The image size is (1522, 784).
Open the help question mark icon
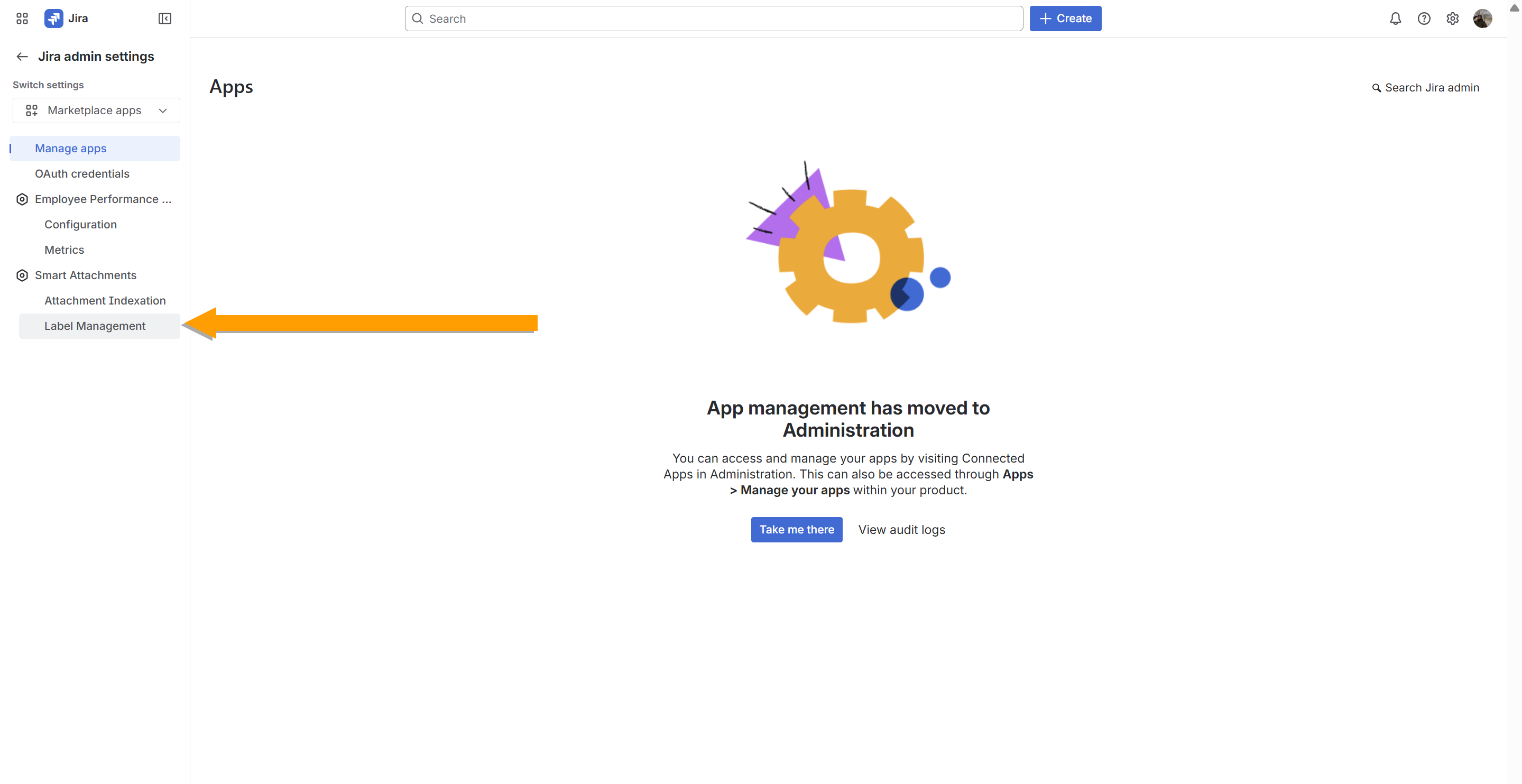1424,19
